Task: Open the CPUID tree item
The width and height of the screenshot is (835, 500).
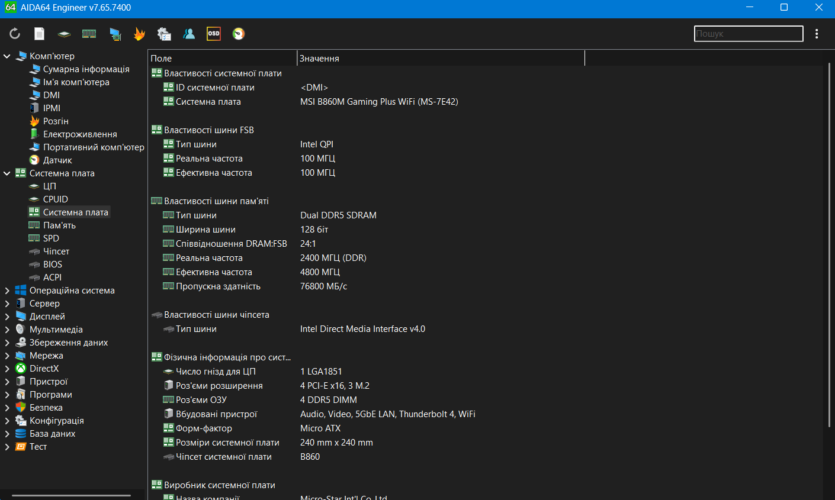Action: (x=55, y=199)
